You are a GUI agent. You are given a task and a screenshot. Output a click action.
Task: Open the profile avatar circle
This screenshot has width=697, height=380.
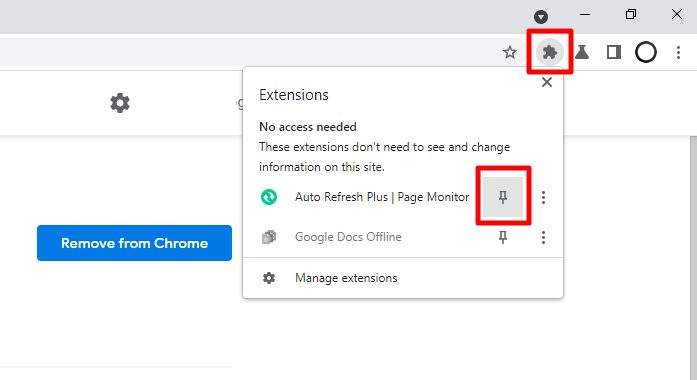click(646, 52)
